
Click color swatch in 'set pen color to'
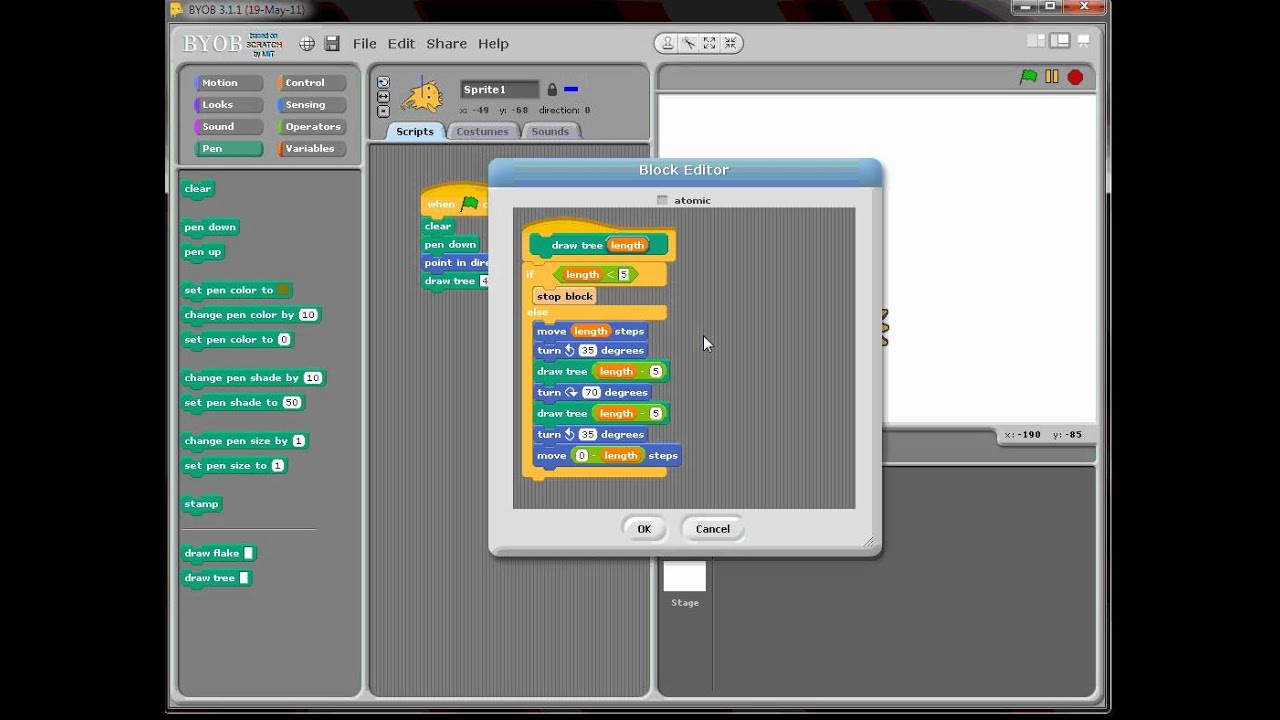coord(283,290)
